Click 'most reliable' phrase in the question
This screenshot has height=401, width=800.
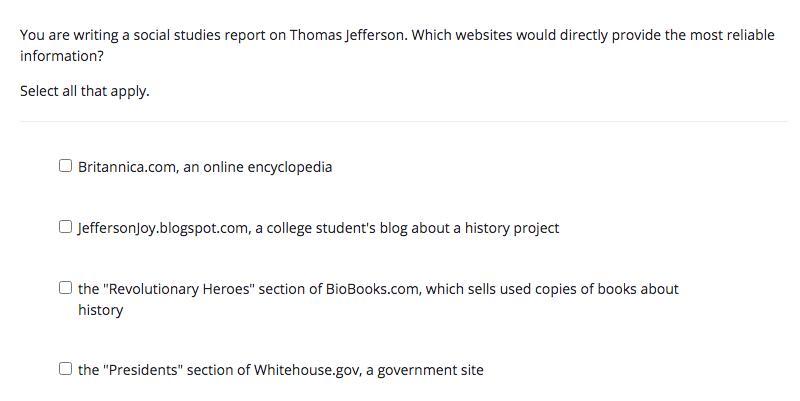732,35
